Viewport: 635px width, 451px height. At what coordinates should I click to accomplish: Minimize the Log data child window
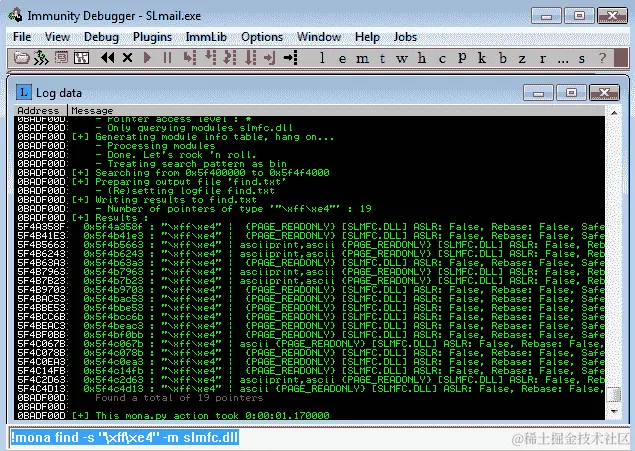[x=538, y=93]
